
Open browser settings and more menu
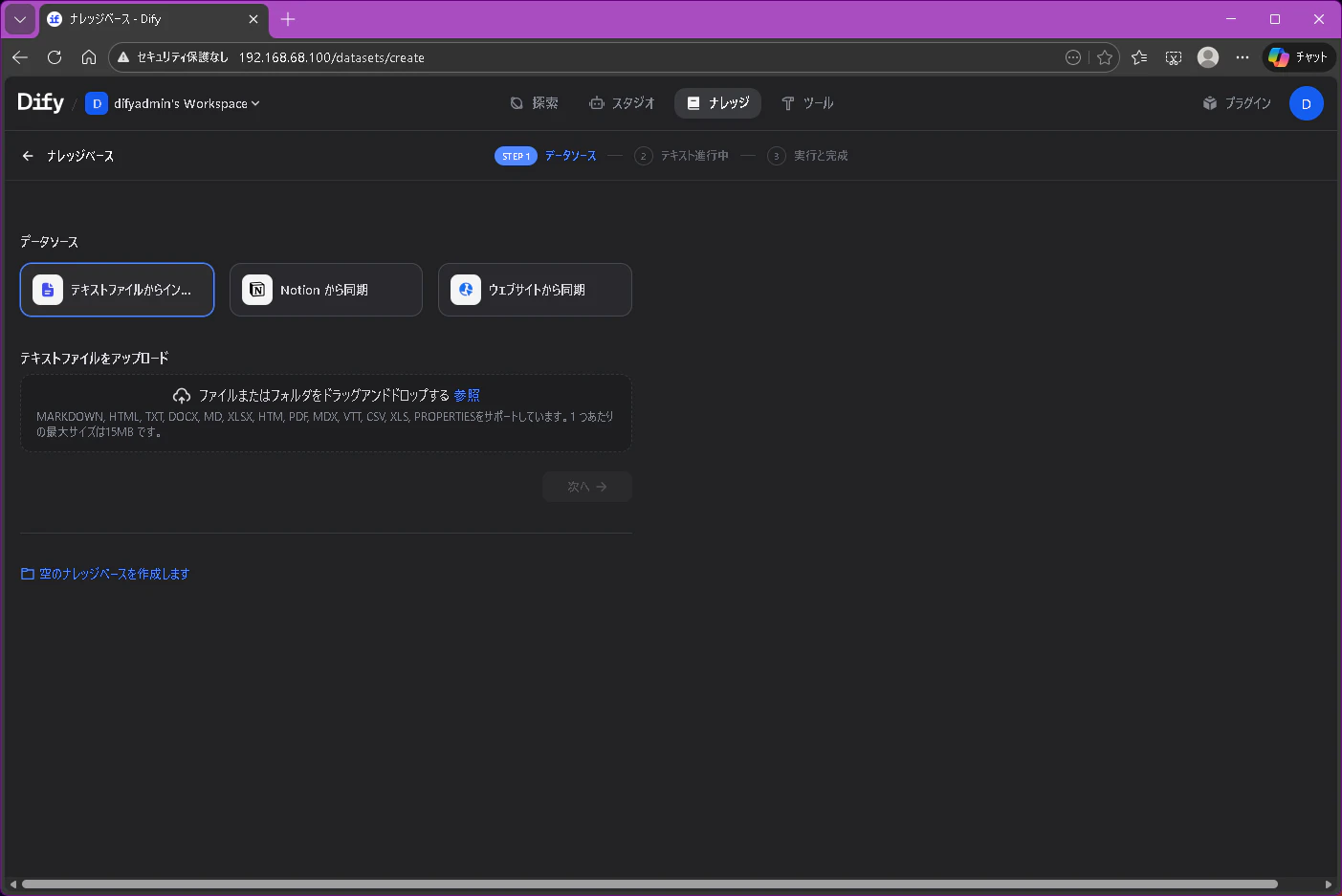click(1243, 57)
